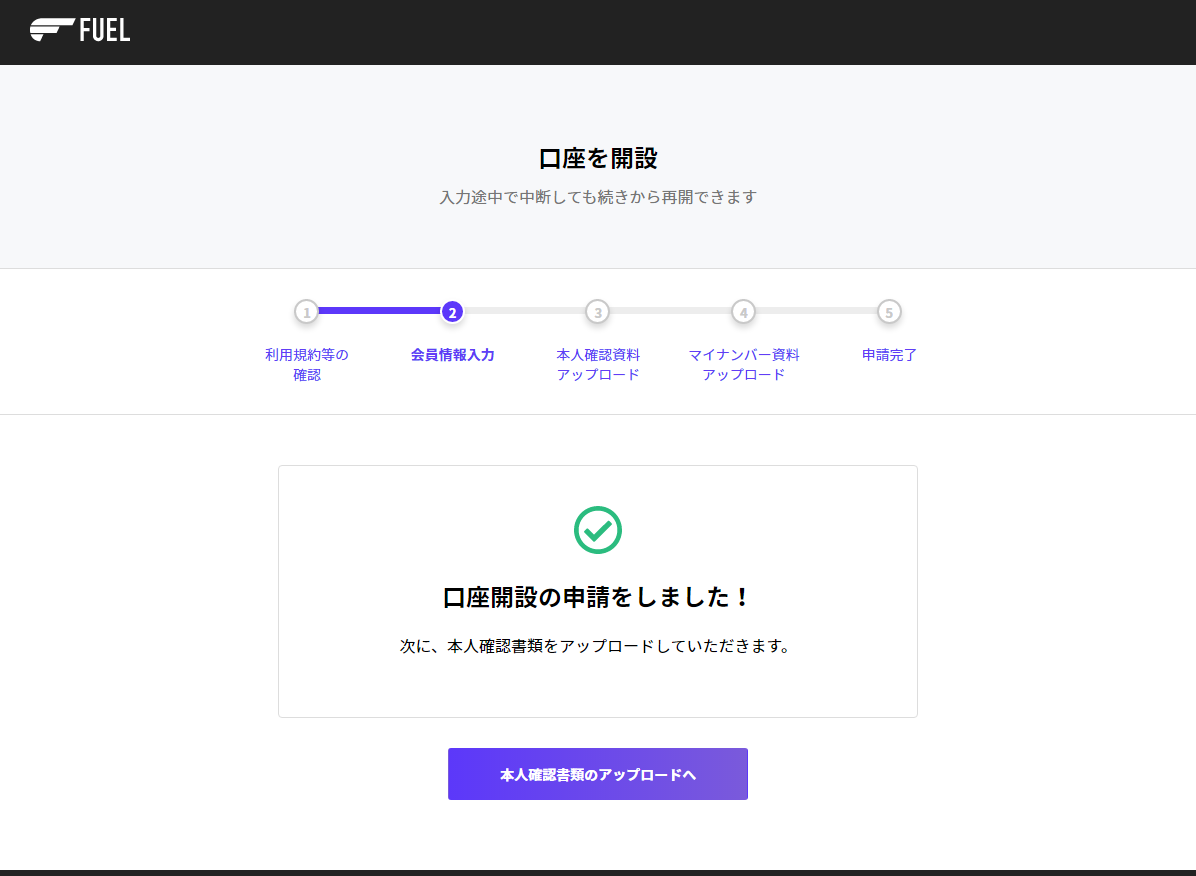Select the 会員情報入力 step label
Screen dimensions: 1196x876
[x=452, y=355]
